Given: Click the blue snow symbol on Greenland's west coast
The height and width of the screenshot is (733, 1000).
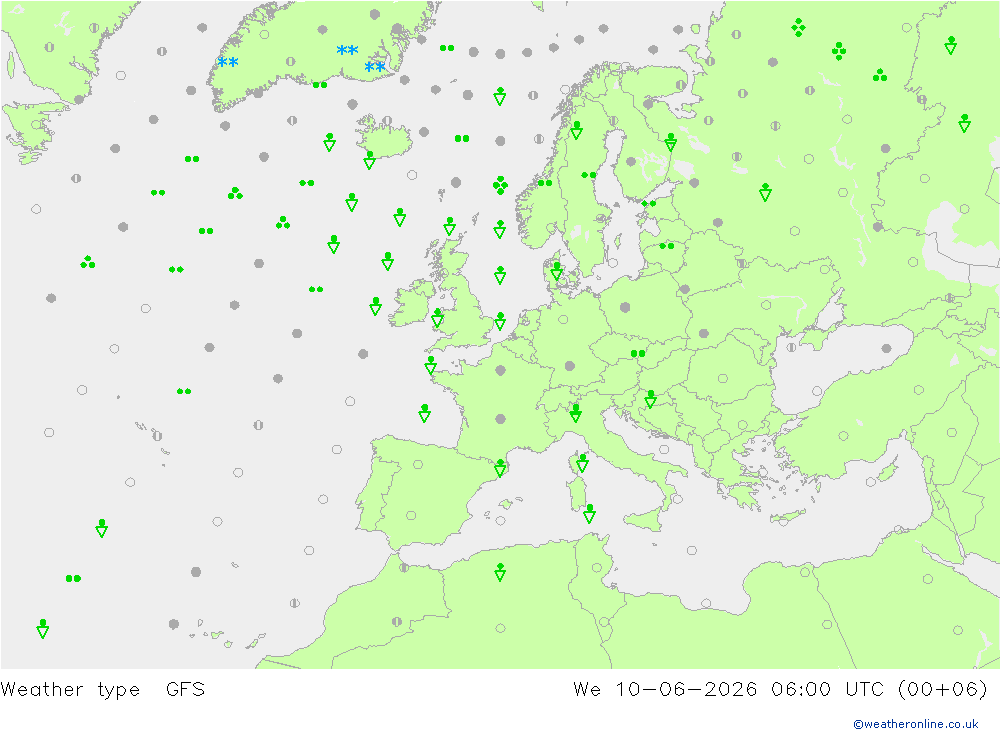Looking at the screenshot, I should [228, 62].
